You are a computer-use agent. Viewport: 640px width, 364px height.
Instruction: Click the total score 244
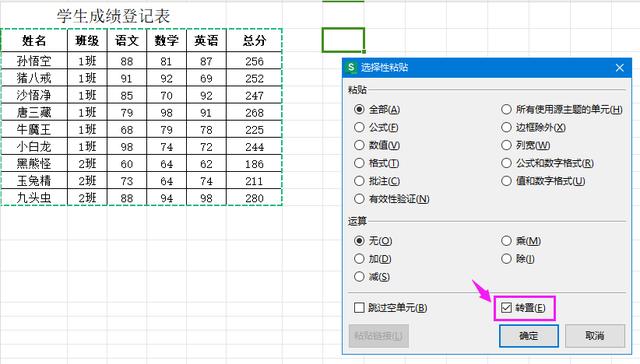point(254,146)
